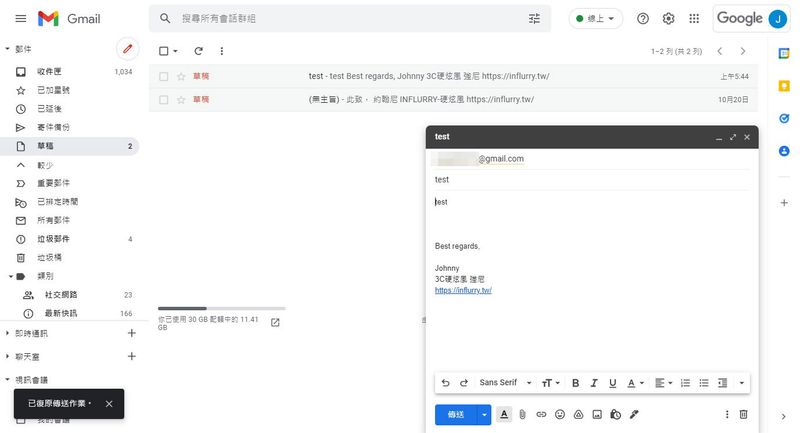Start new chat plus next to 即時通訊
The width and height of the screenshot is (800, 433).
click(x=131, y=333)
